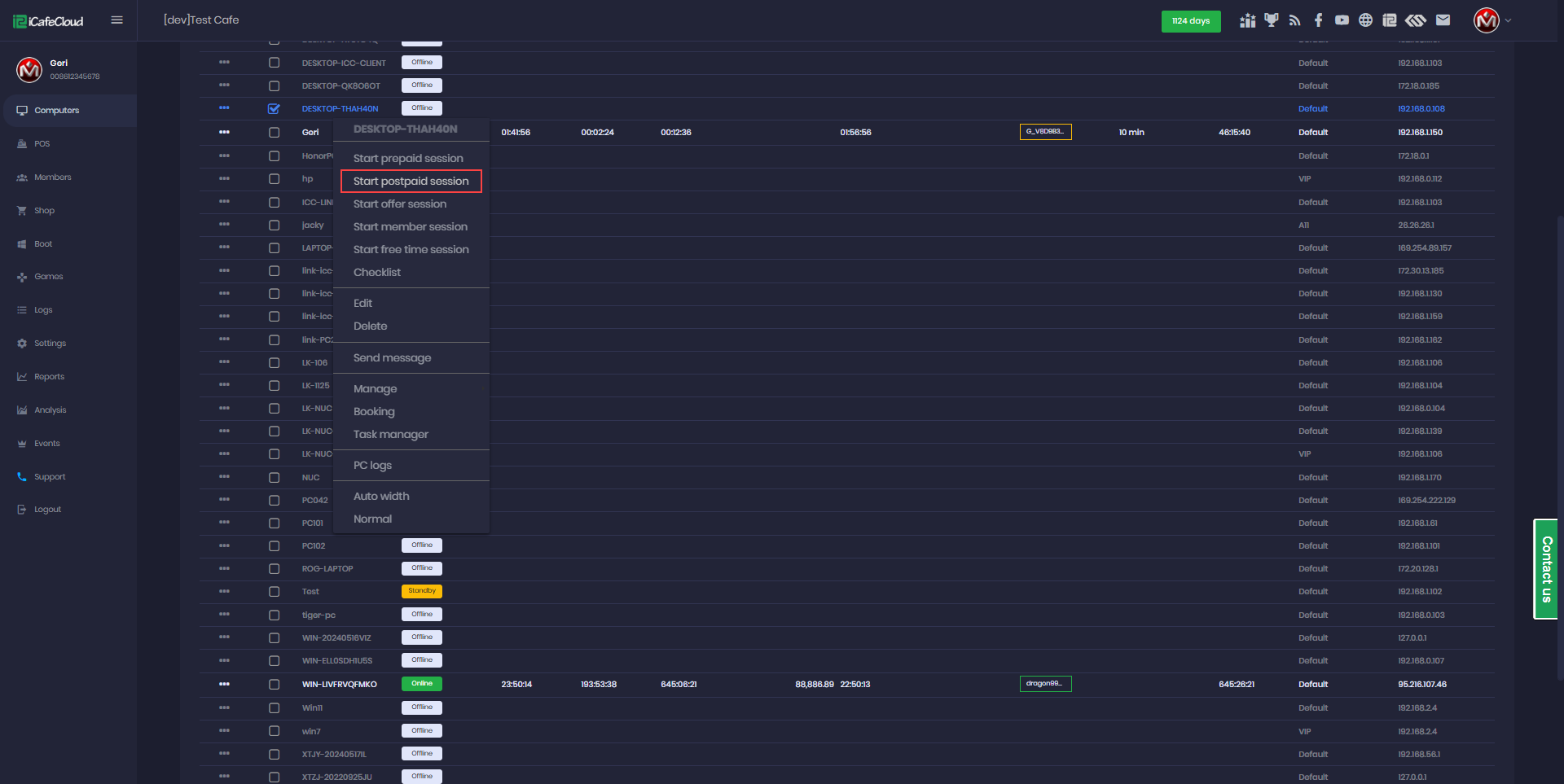The width and height of the screenshot is (1564, 784).
Task: Open the mail envelope icon
Action: (1443, 20)
